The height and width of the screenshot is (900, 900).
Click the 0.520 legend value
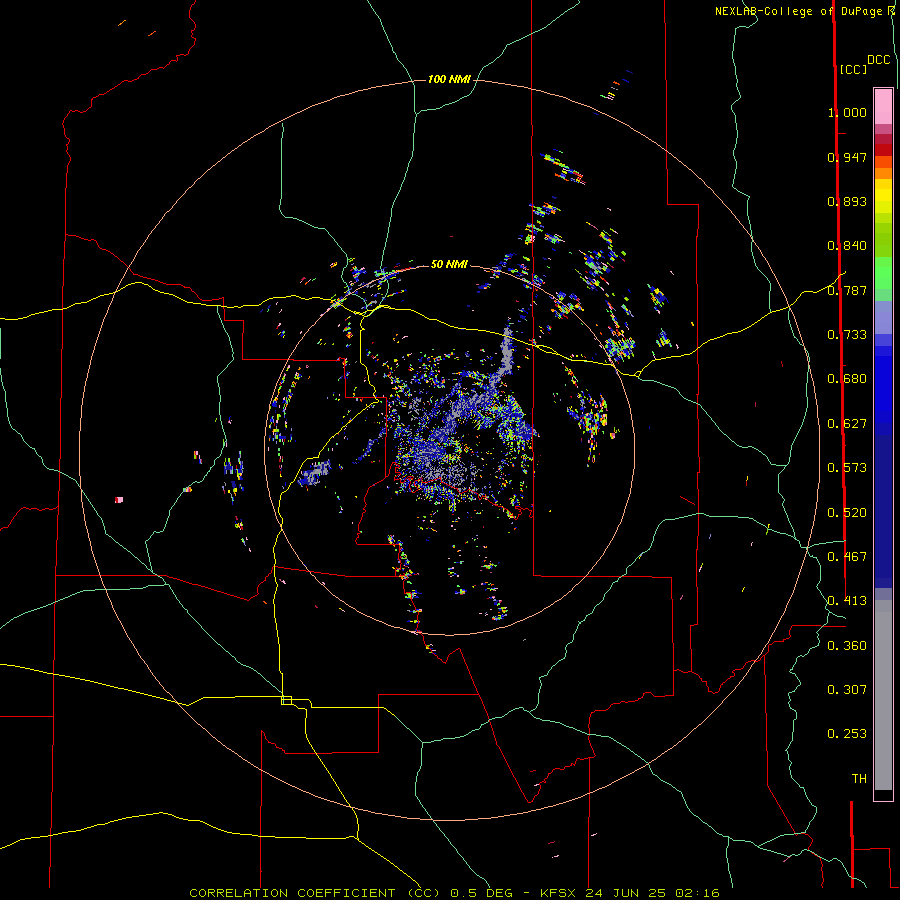pyautogui.click(x=847, y=513)
